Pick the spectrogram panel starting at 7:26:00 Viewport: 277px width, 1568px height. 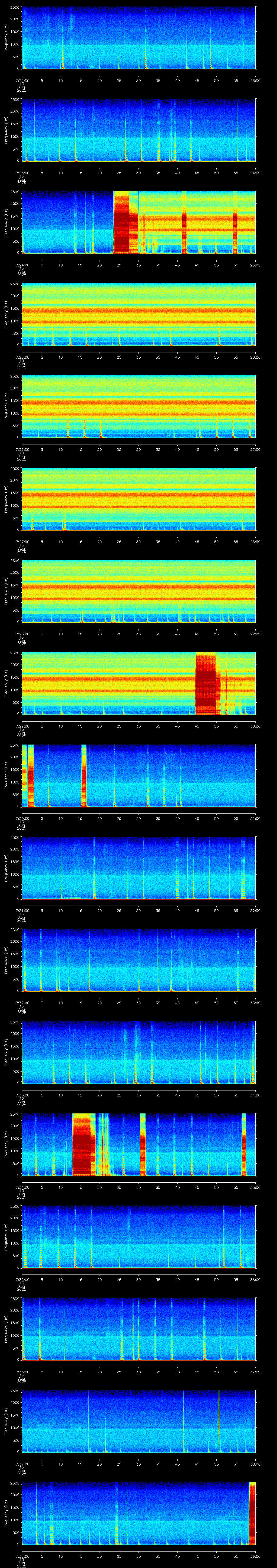(139, 407)
